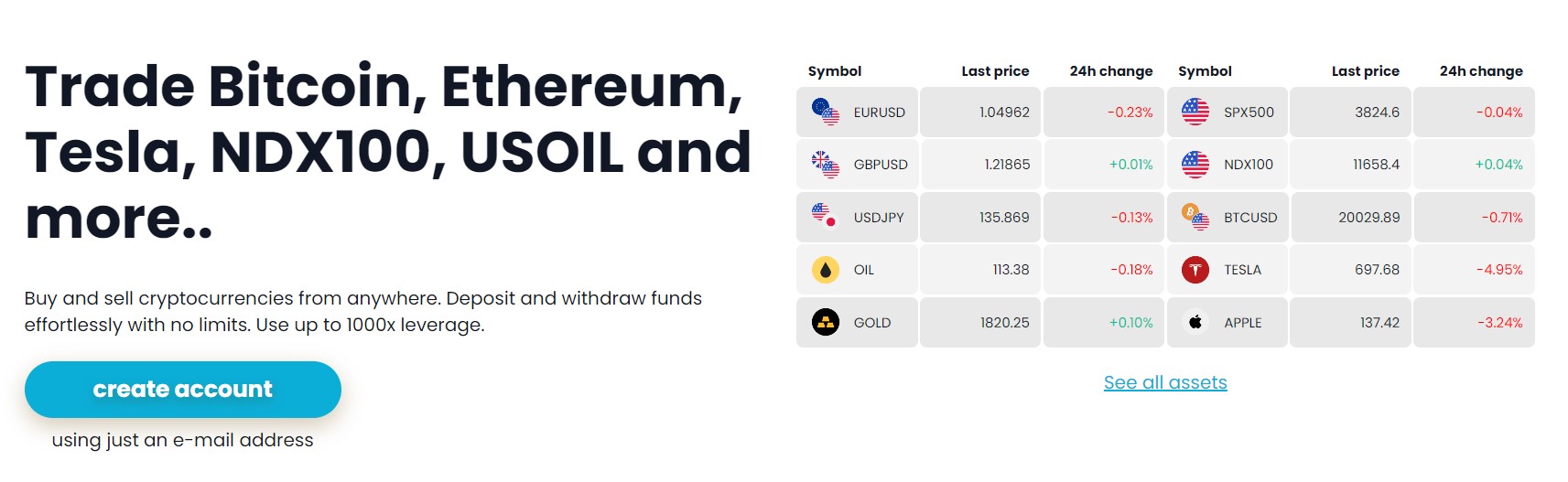Click the left table's Last price header
The height and width of the screenshot is (482, 1568).
tap(995, 71)
